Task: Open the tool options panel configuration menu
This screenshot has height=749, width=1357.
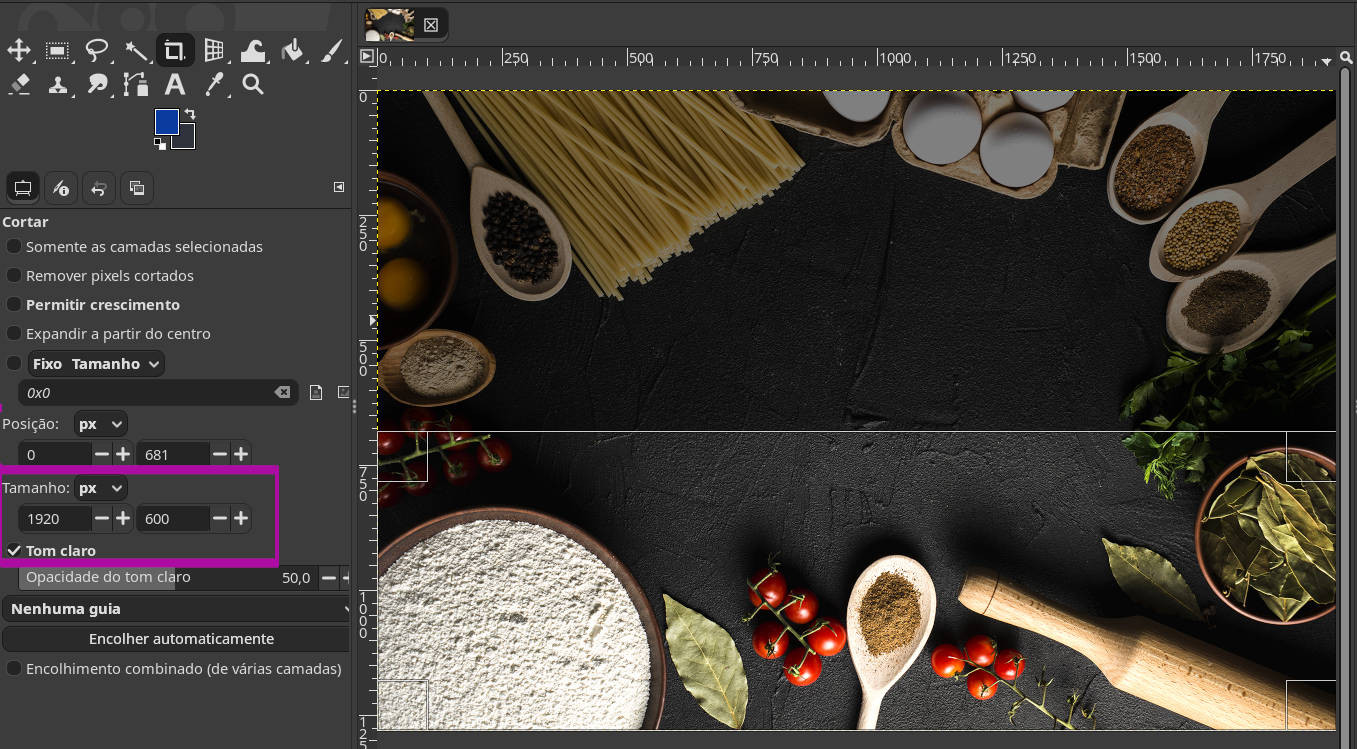Action: pos(339,187)
